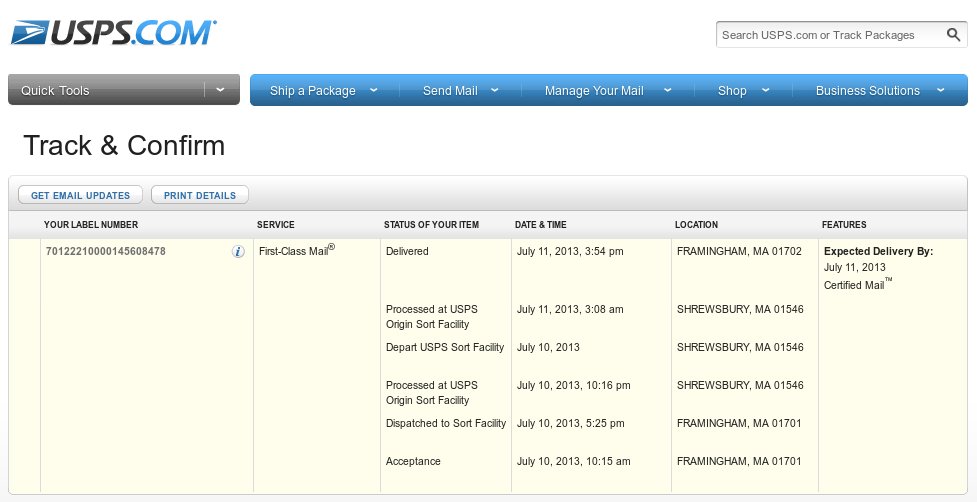The height and width of the screenshot is (502, 977).
Task: Expand the Business Solutions chevron
Action: click(940, 90)
